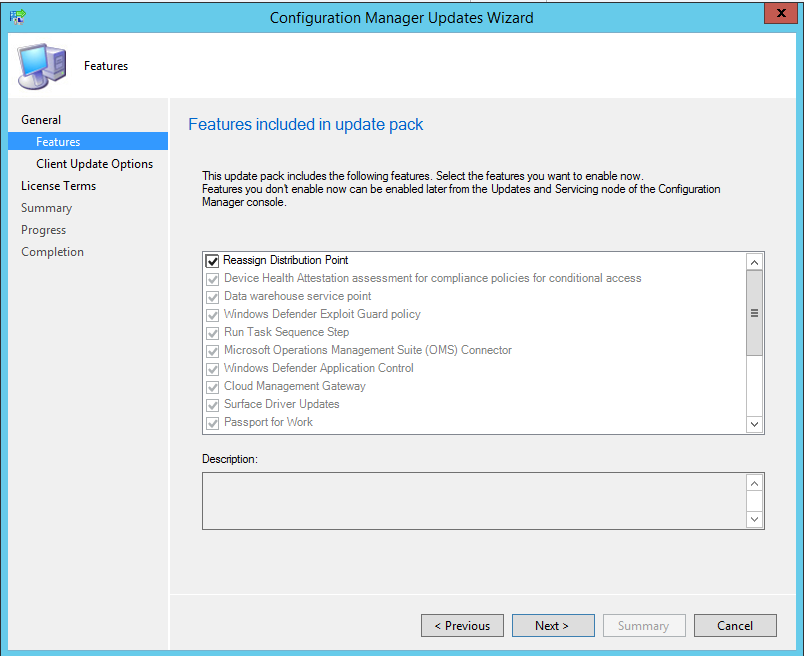804x656 pixels.
Task: Check Windows Defender Exploit Guard policy
Action: coord(212,314)
